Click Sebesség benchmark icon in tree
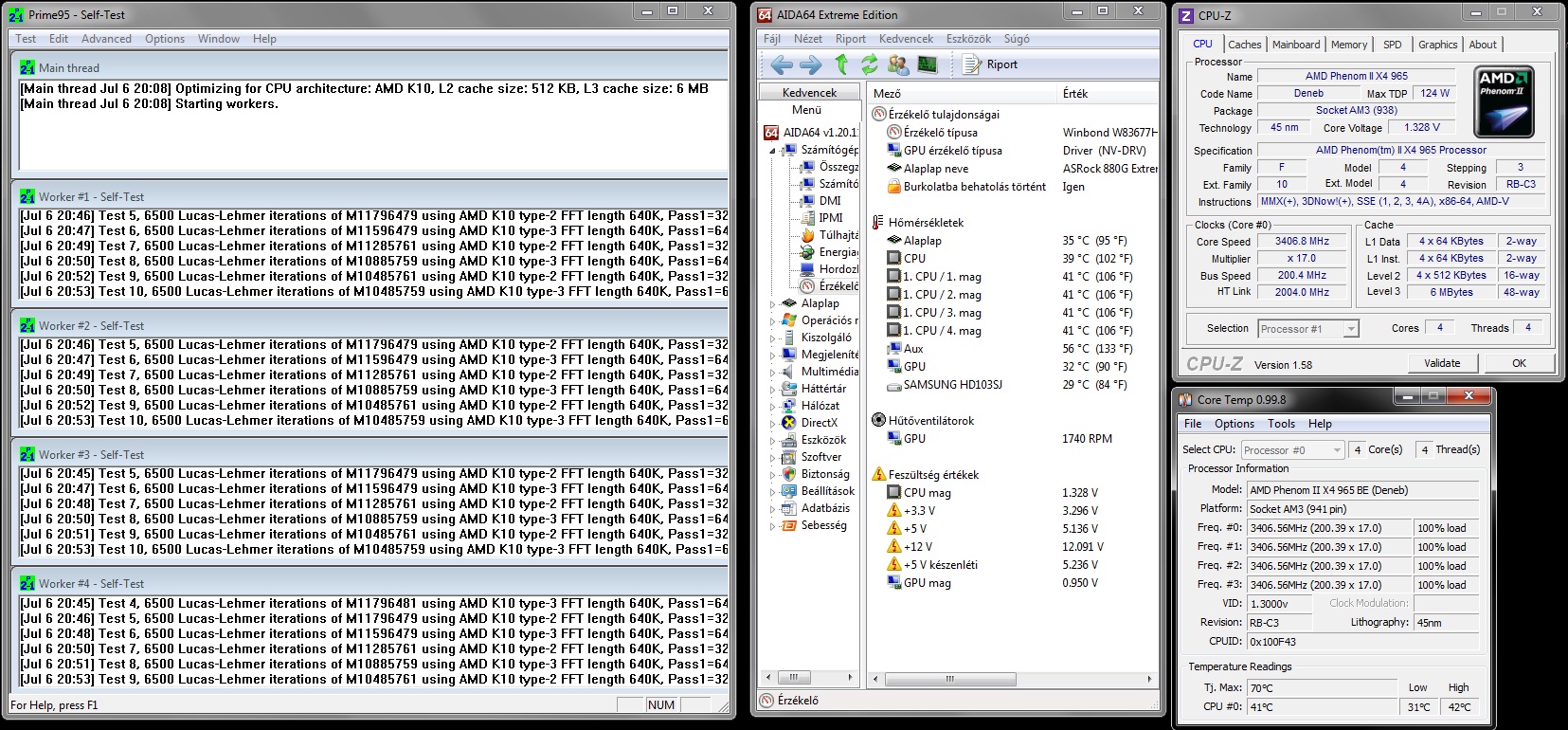The height and width of the screenshot is (730, 1568). (x=789, y=525)
